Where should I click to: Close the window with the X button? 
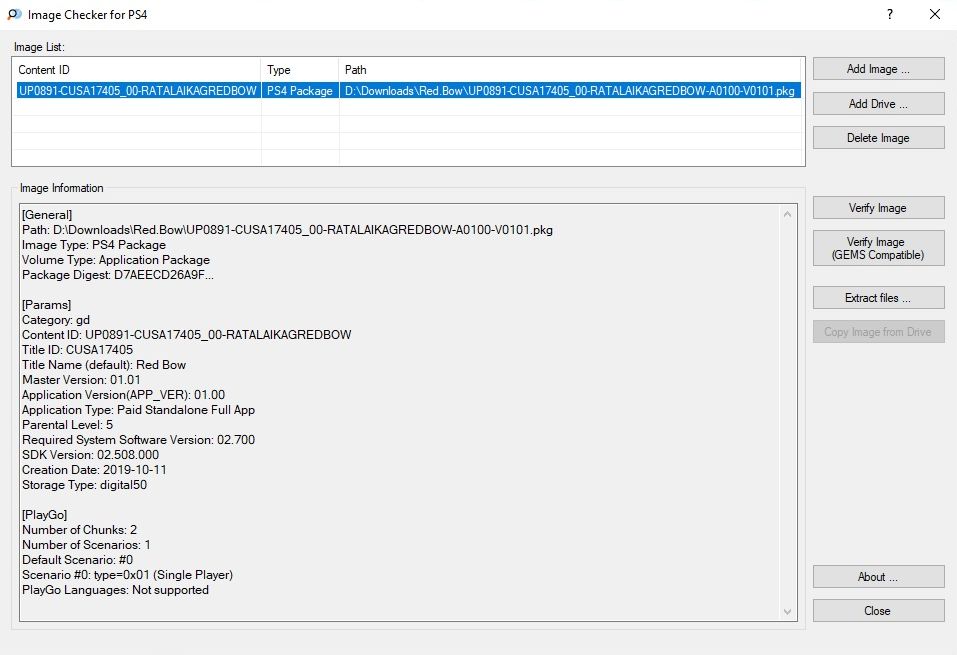coord(934,14)
